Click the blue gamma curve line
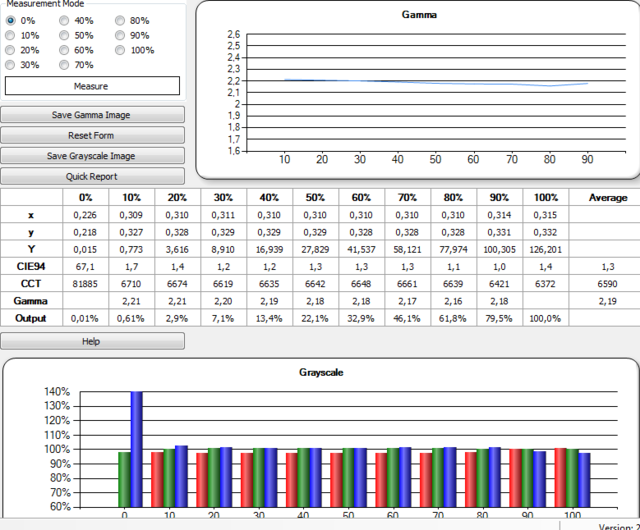Image resolution: width=640 pixels, height=530 pixels. 436,83
